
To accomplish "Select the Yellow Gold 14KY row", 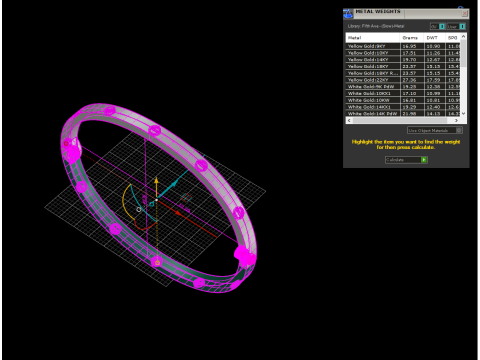I will coord(403,60).
